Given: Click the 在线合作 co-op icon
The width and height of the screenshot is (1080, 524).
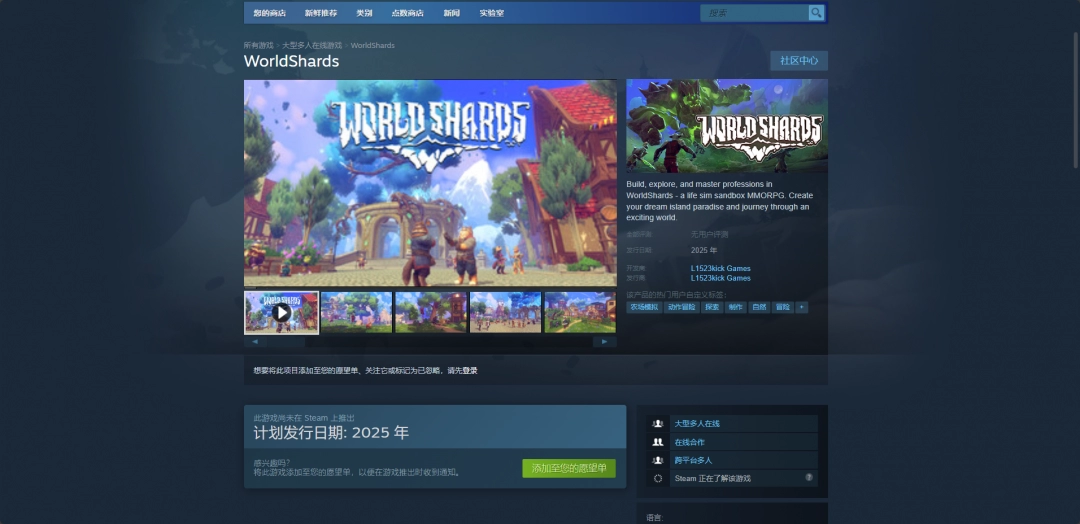Looking at the screenshot, I should pyautogui.click(x=657, y=442).
